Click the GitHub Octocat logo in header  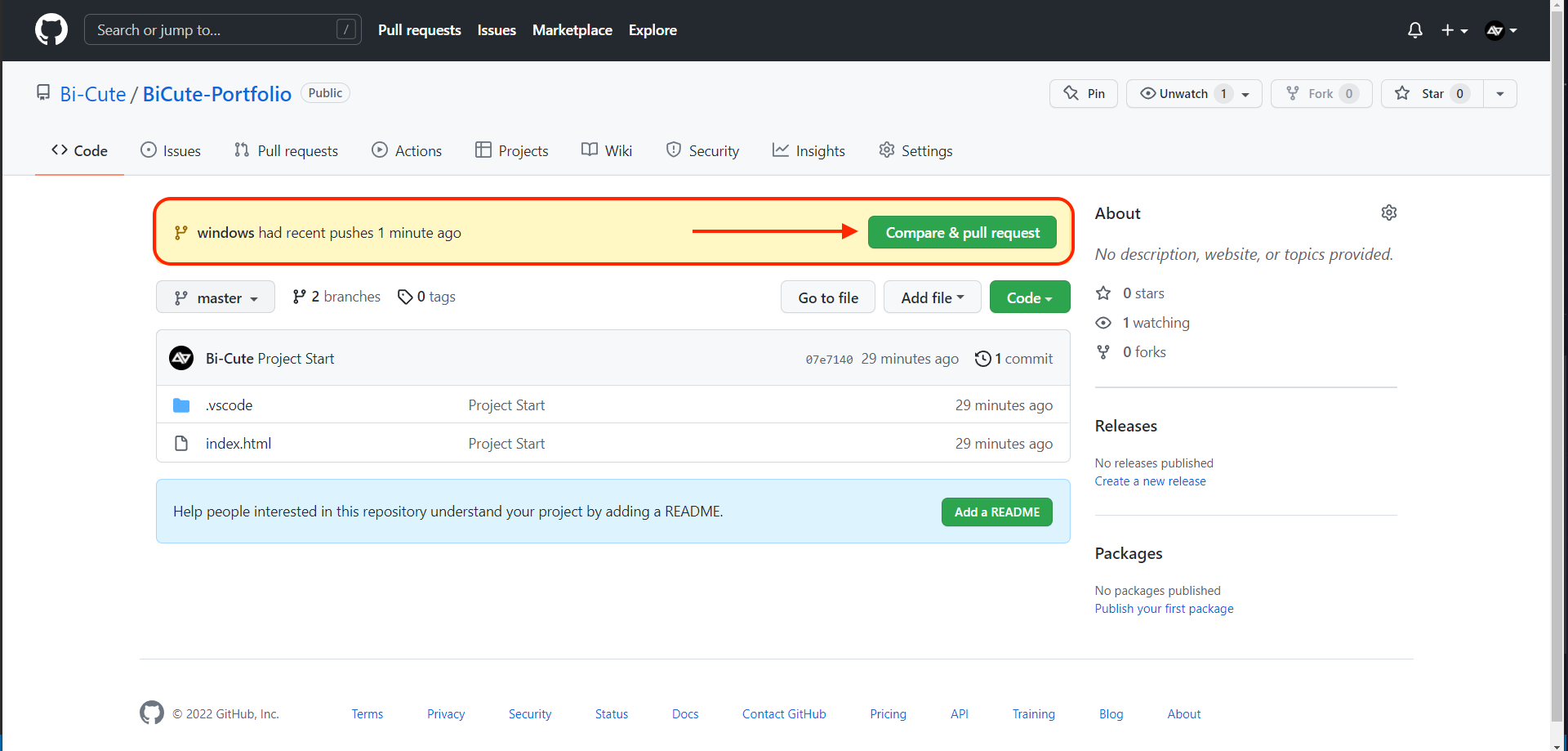pyautogui.click(x=51, y=30)
